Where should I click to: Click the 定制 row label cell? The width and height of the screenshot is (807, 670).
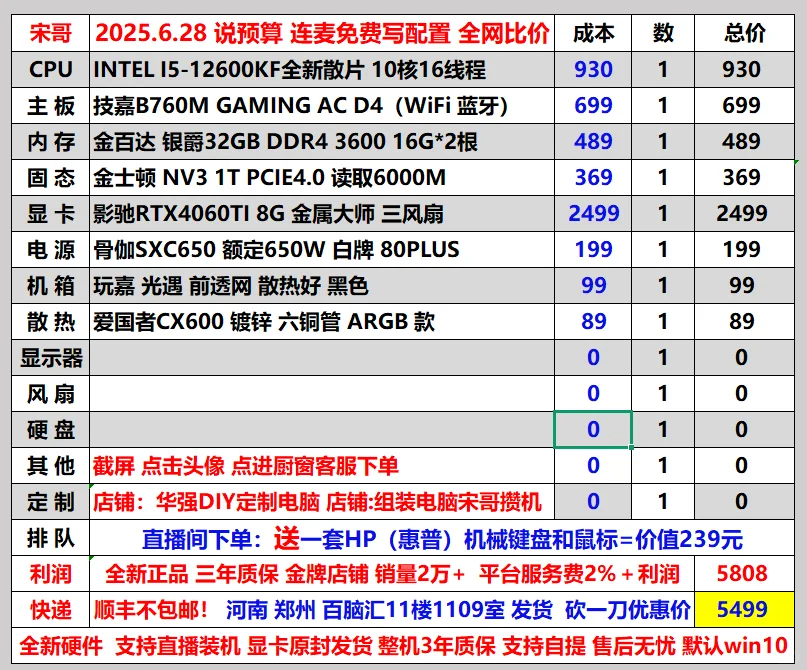click(x=50, y=502)
